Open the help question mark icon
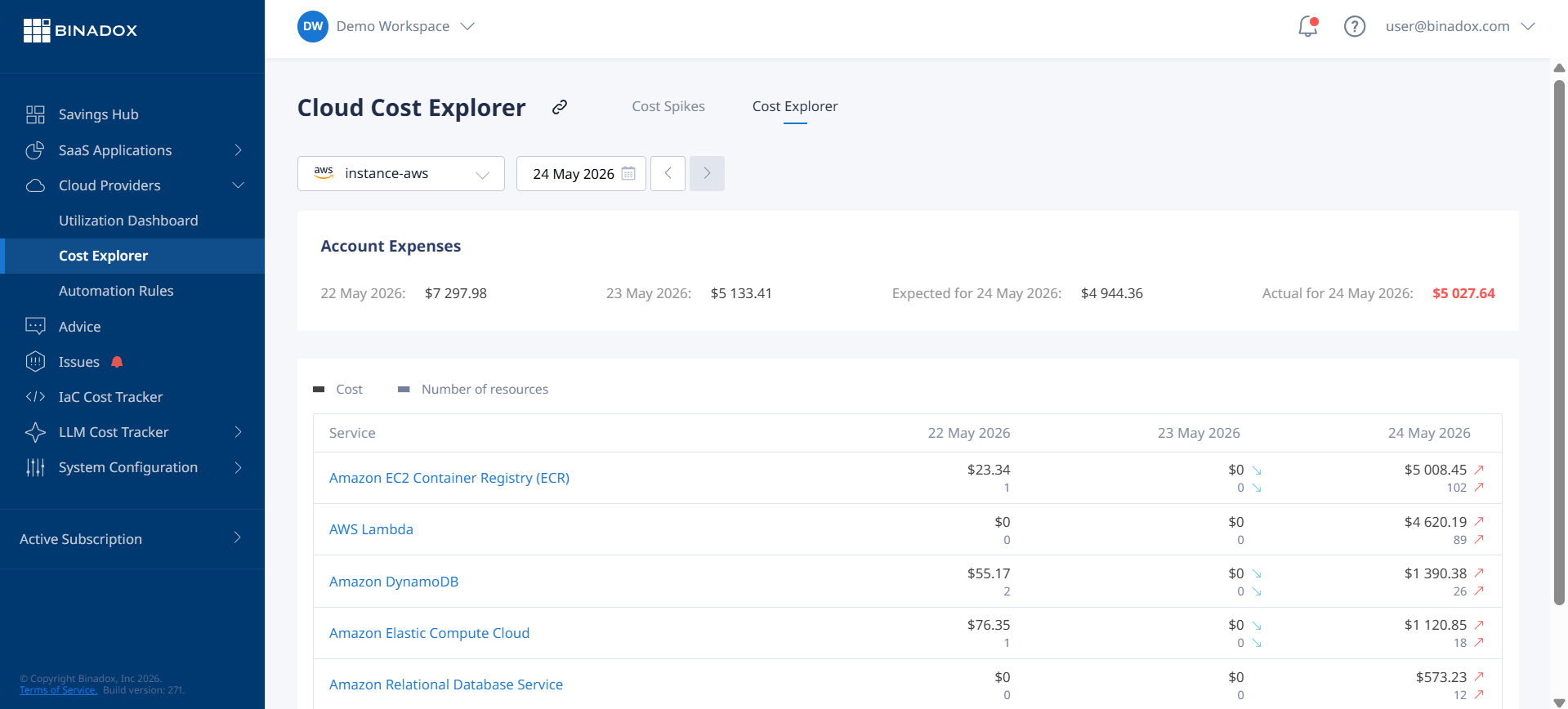The image size is (1568, 709). pos(1355,26)
